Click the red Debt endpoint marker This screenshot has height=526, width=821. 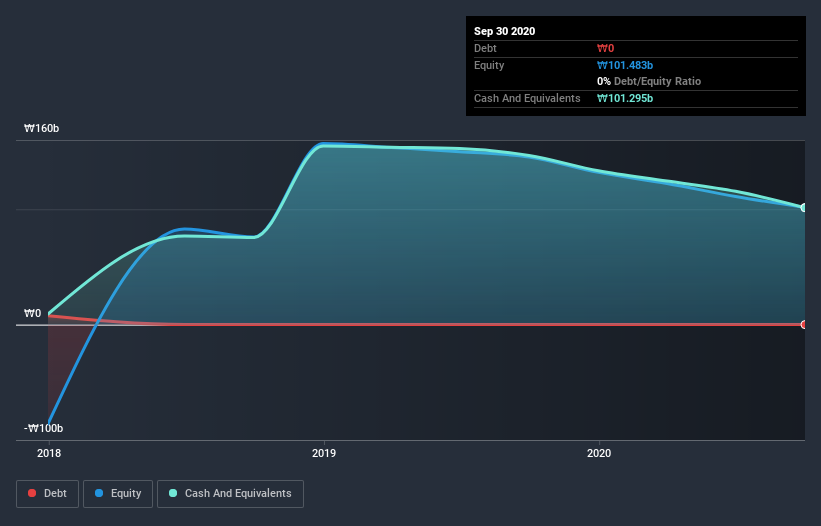[x=804, y=324]
